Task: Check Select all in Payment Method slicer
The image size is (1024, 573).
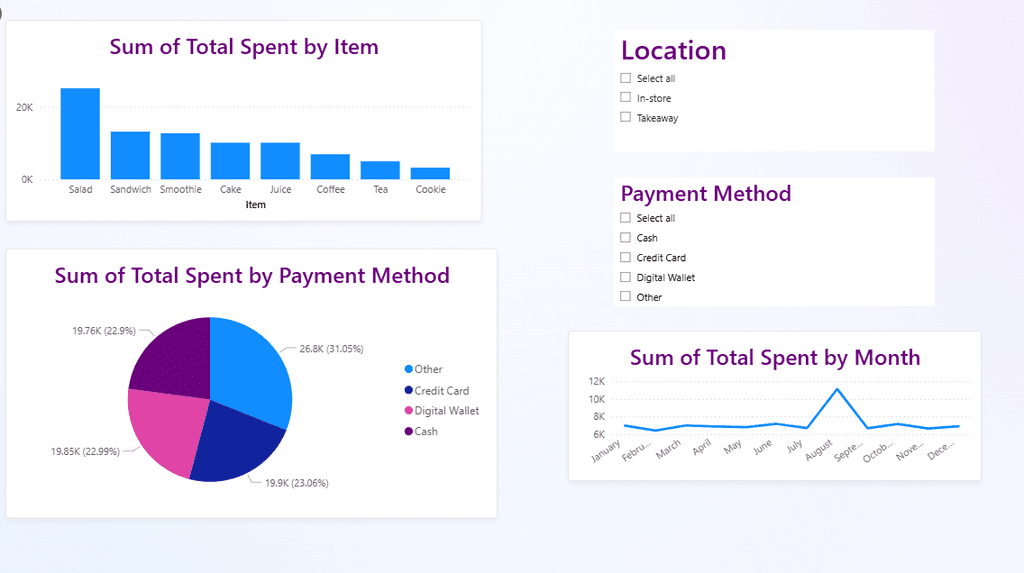Action: tap(626, 218)
